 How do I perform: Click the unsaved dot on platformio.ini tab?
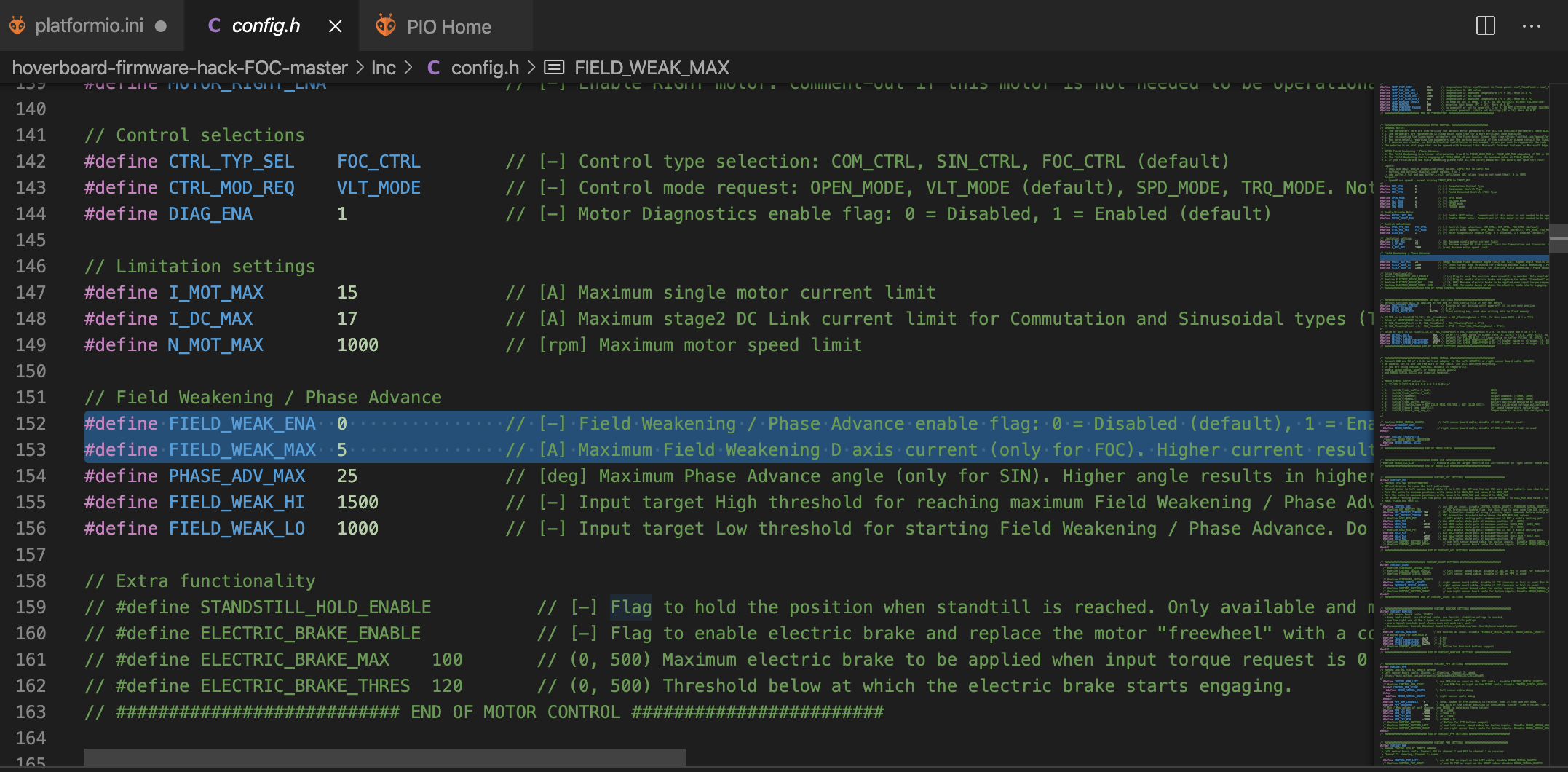(x=161, y=26)
